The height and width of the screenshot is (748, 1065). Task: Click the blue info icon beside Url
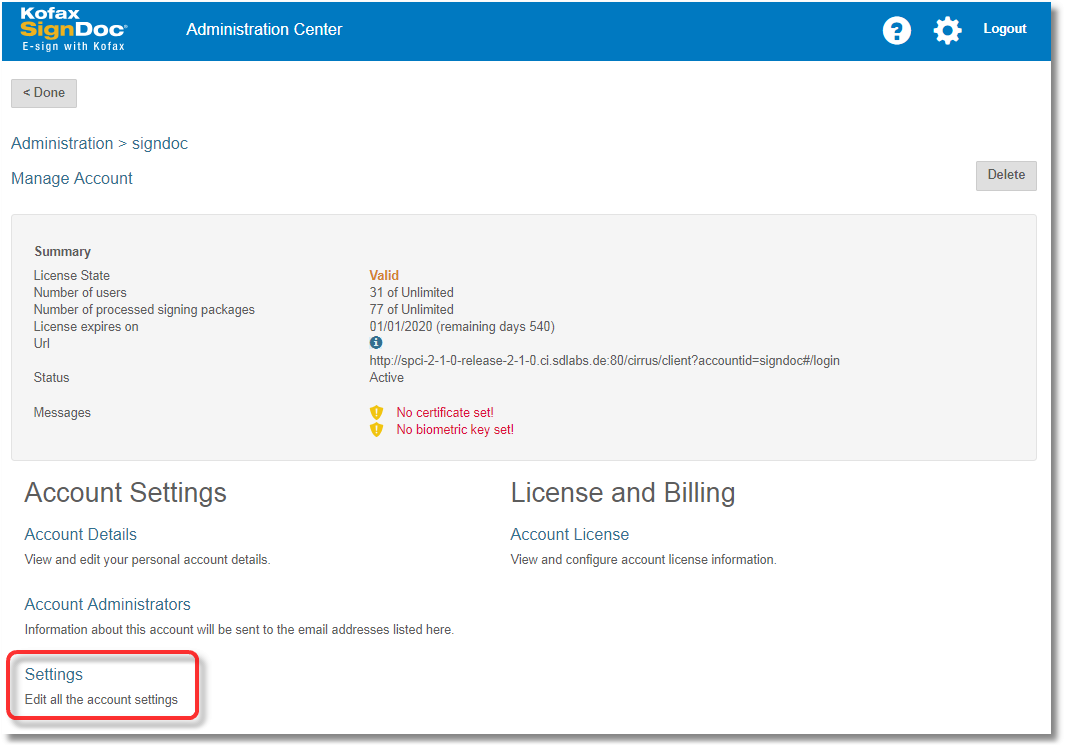376,343
